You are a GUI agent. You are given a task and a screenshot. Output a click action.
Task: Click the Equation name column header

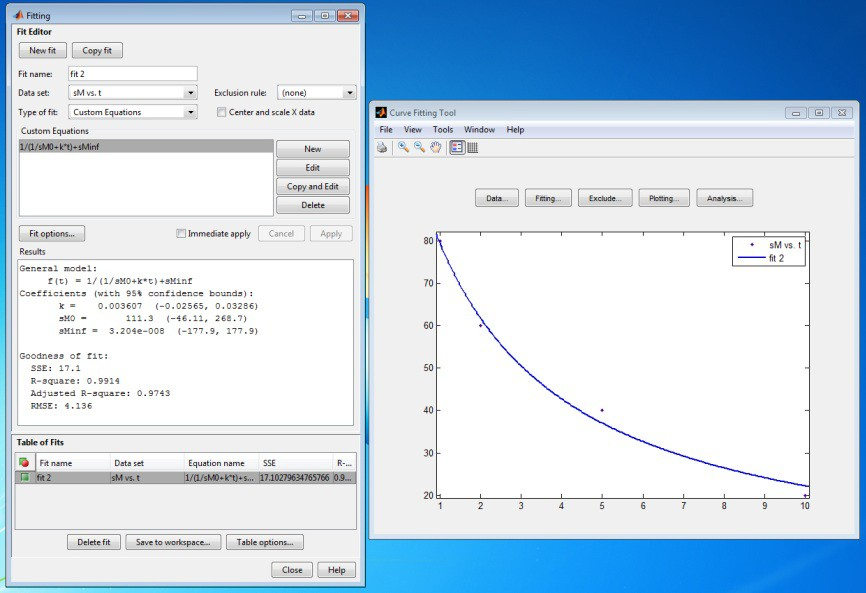[x=221, y=463]
